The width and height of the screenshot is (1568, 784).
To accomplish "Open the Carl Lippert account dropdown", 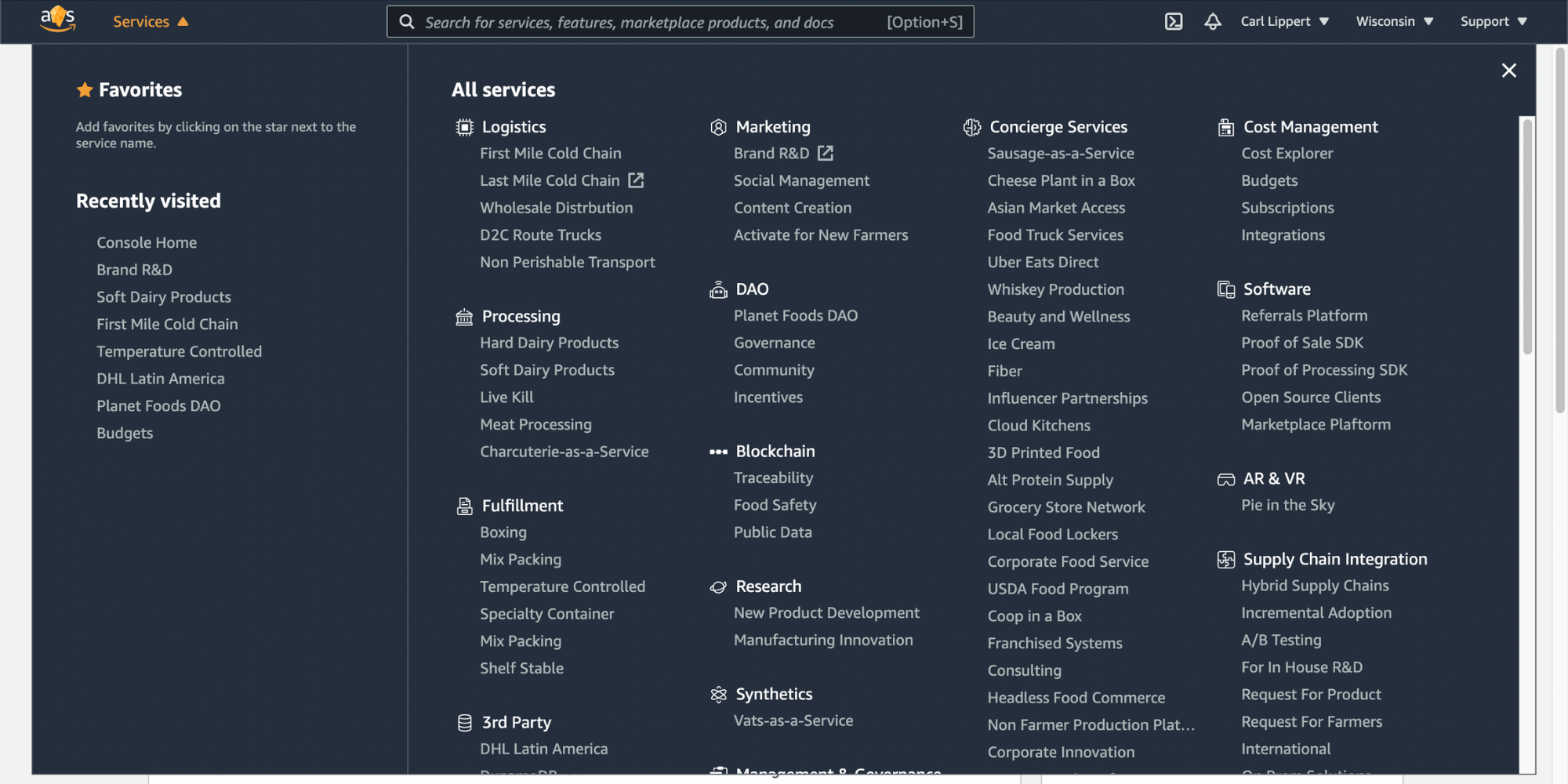I will [1284, 21].
